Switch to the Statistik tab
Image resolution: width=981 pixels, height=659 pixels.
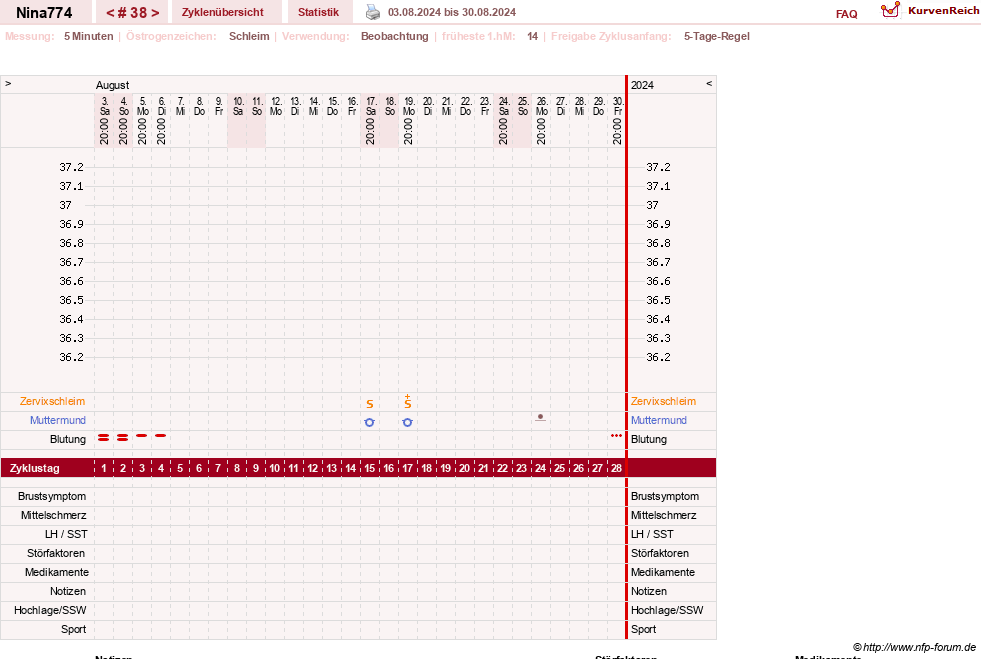[318, 12]
